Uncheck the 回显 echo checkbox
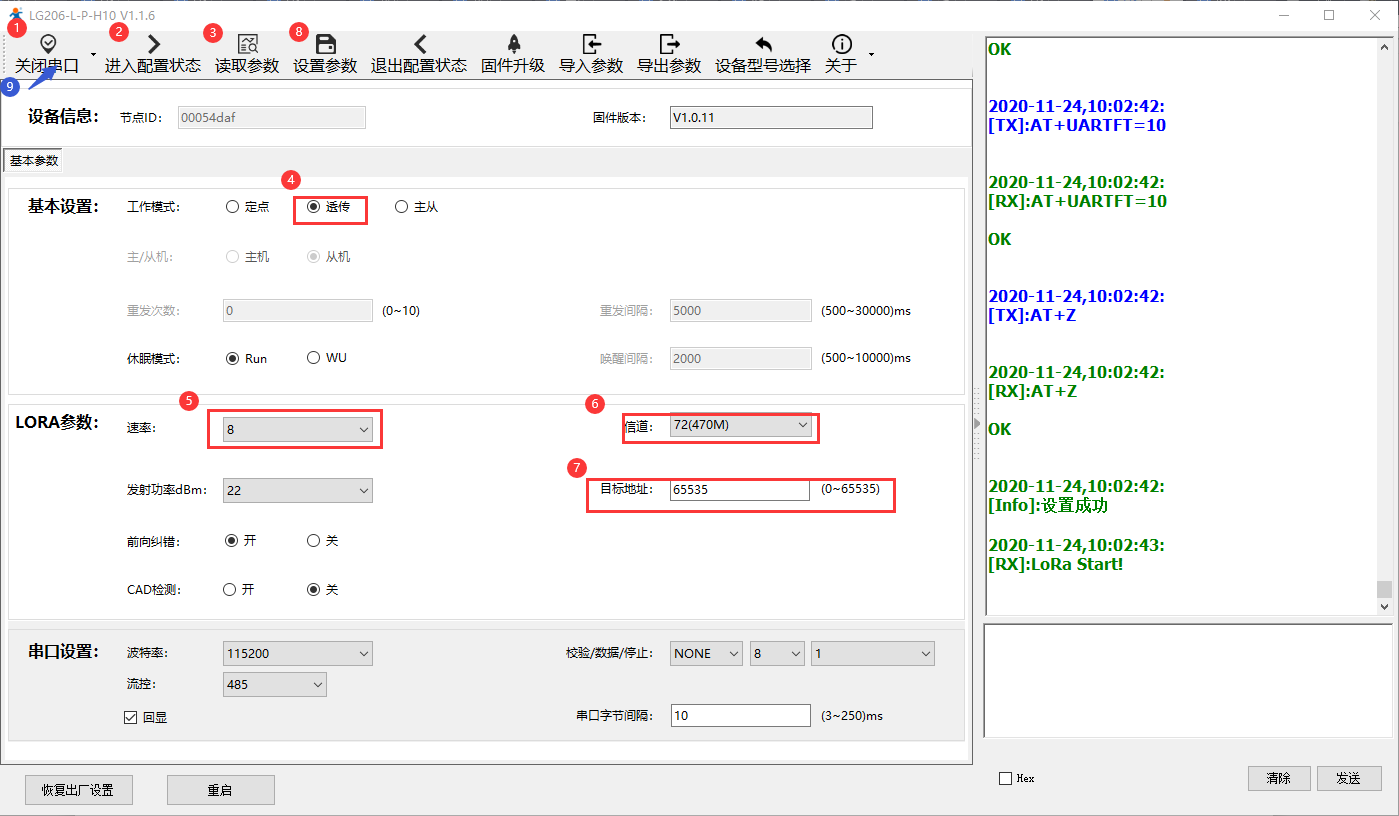The height and width of the screenshot is (816, 1399). click(x=130, y=717)
